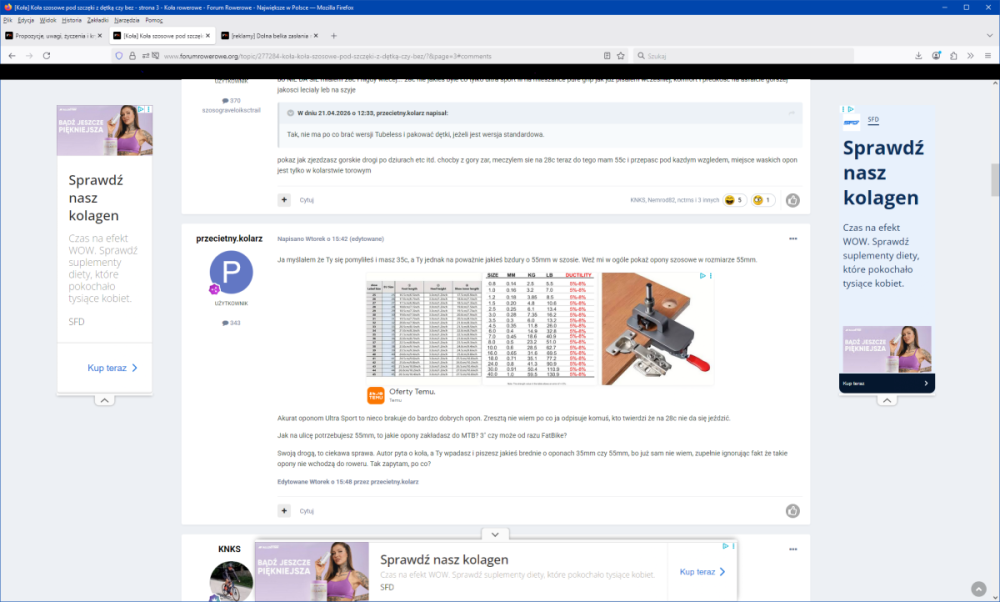Collapse the left sidebar ad with chevron
The image size is (1000, 602).
pos(104,400)
